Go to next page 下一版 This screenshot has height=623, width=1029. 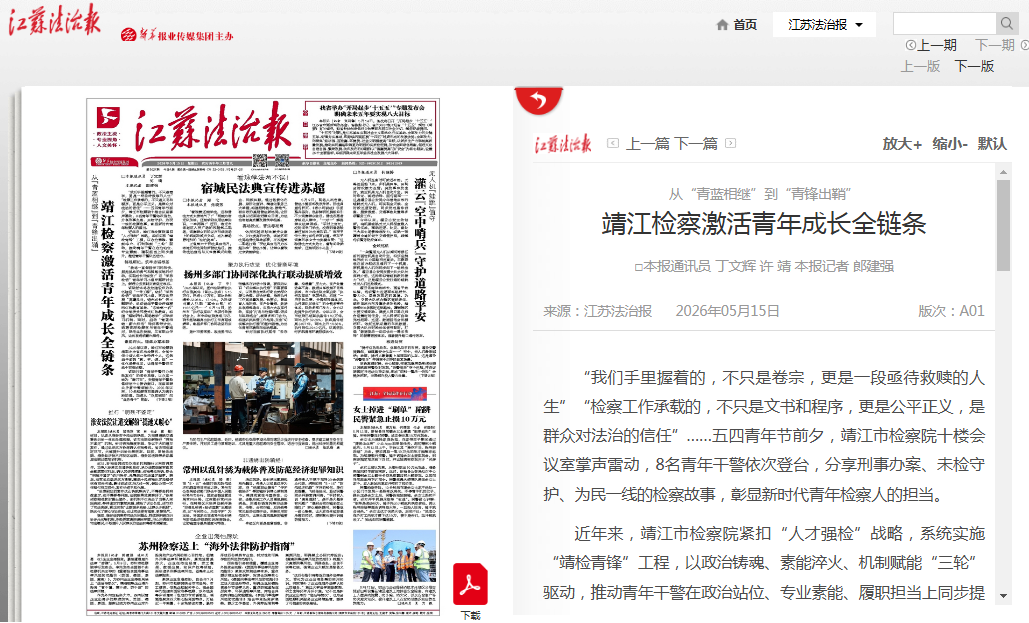coord(974,66)
